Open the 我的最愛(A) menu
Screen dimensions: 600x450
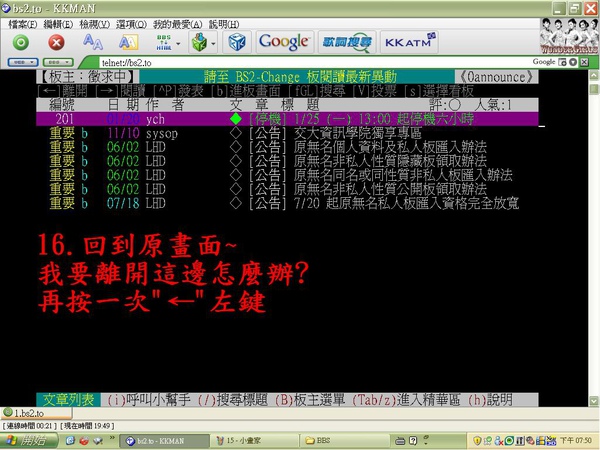(x=178, y=25)
